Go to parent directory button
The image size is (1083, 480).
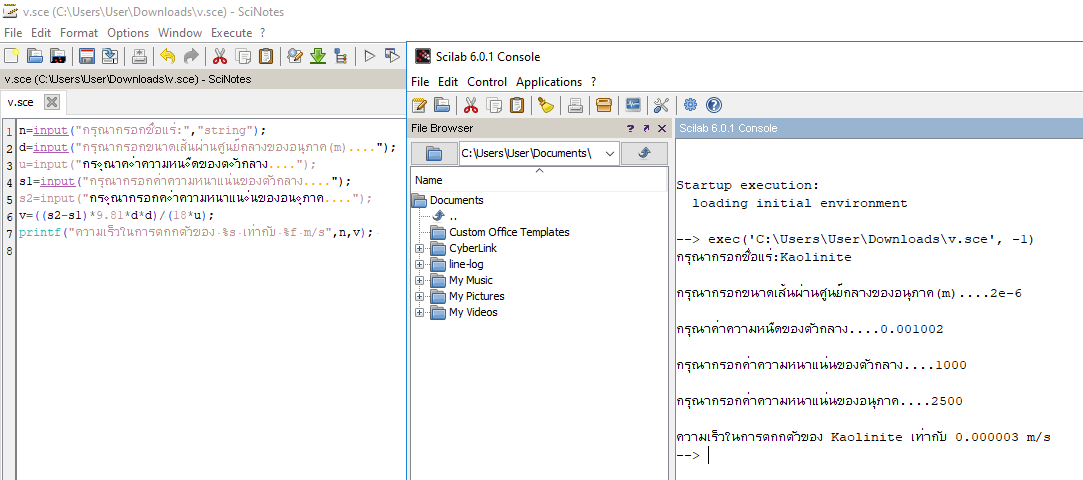pos(644,154)
